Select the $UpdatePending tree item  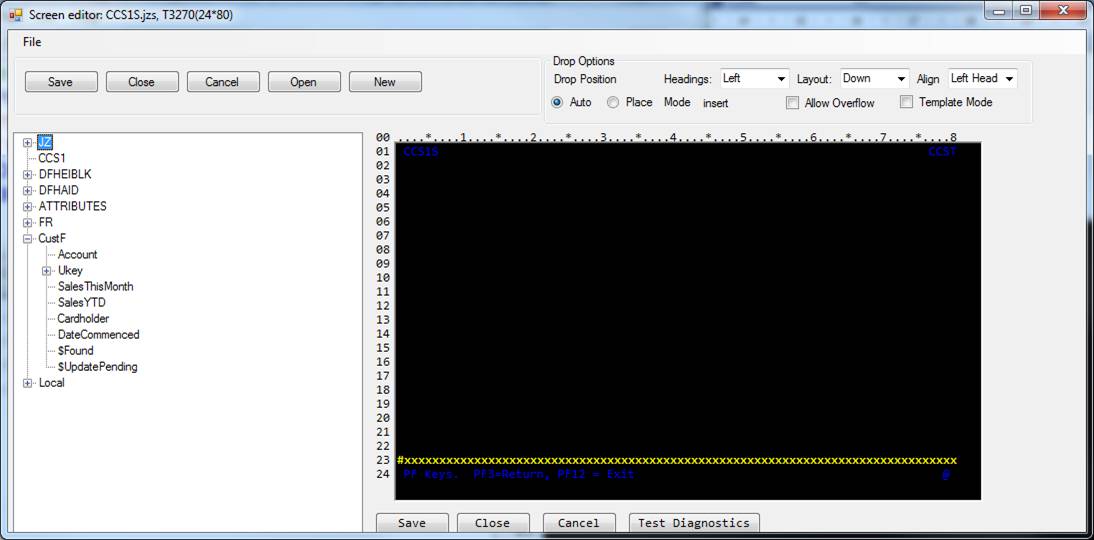[x=98, y=367]
